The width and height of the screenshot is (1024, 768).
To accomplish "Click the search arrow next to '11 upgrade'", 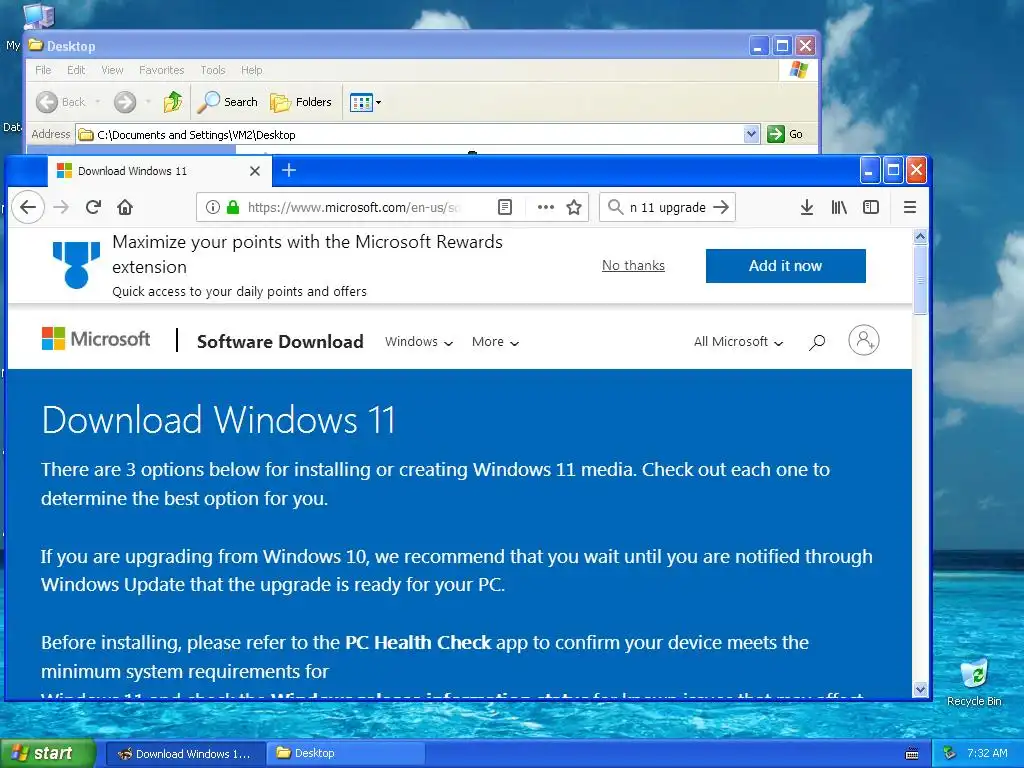I will pos(721,208).
